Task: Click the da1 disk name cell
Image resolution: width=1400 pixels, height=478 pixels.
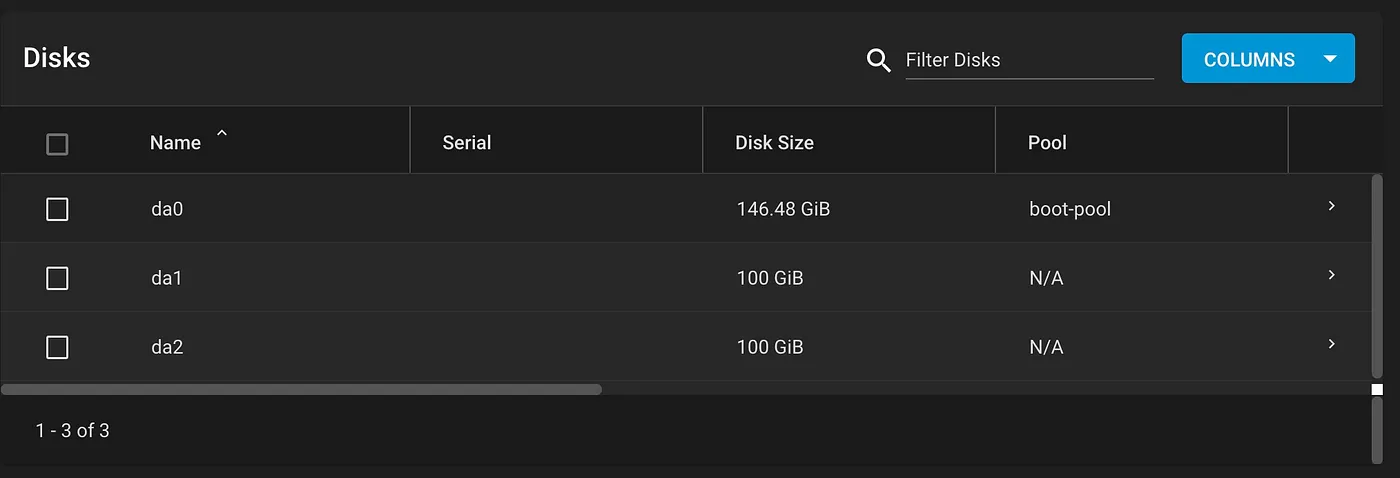Action: [x=167, y=278]
